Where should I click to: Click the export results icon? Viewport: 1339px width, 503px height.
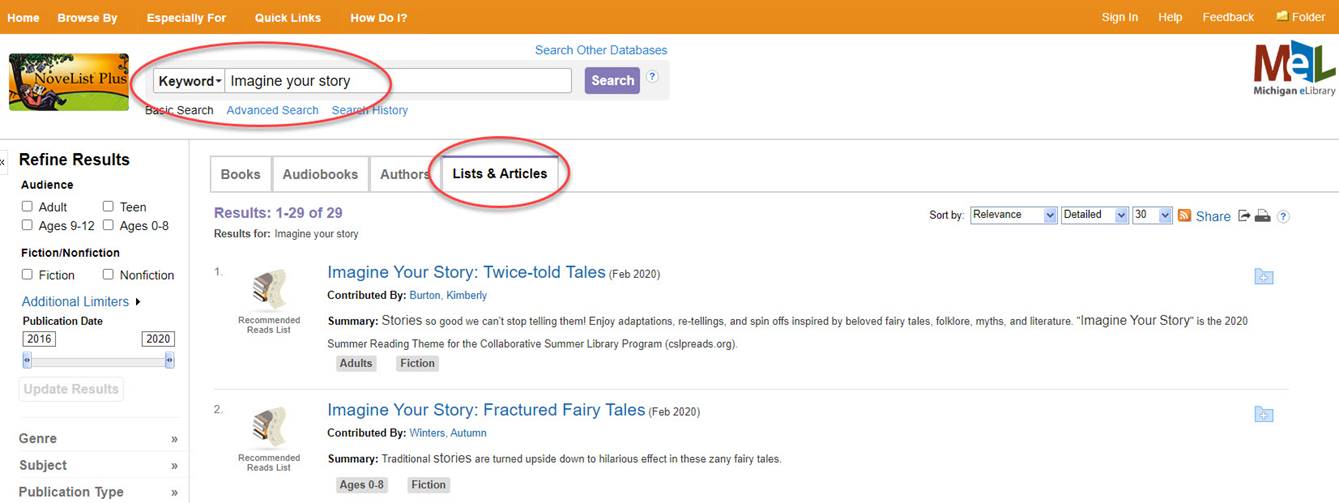[1244, 215]
